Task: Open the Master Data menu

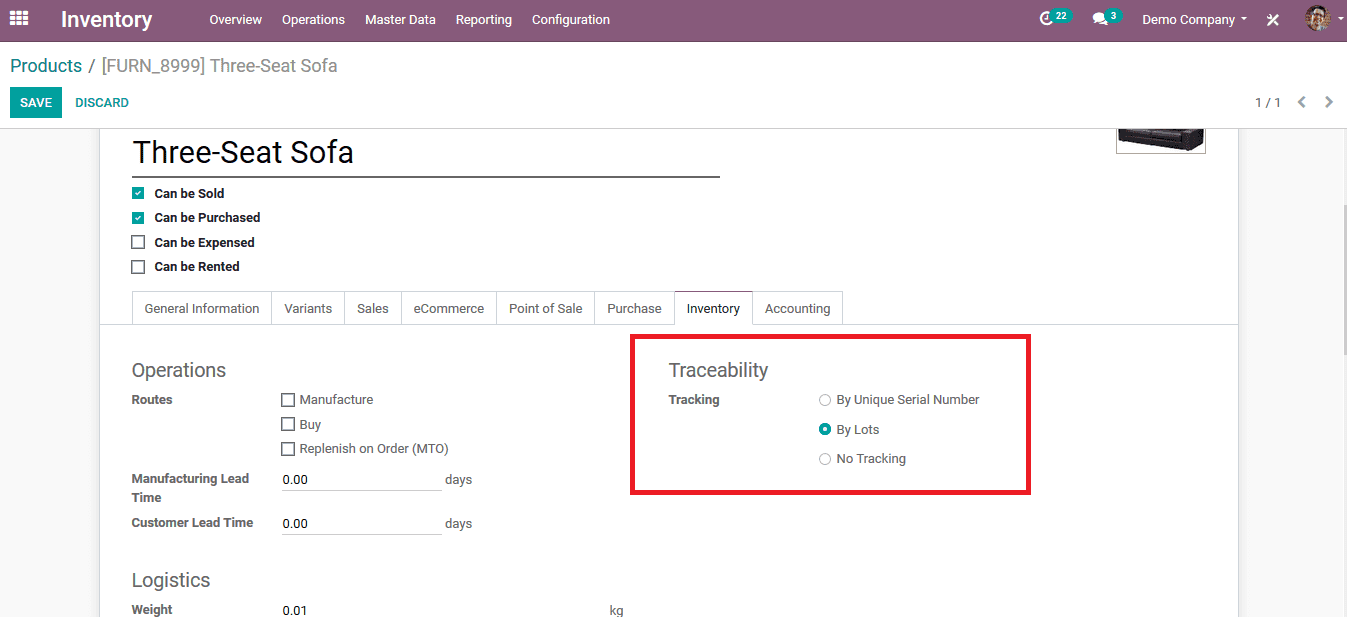Action: tap(400, 20)
